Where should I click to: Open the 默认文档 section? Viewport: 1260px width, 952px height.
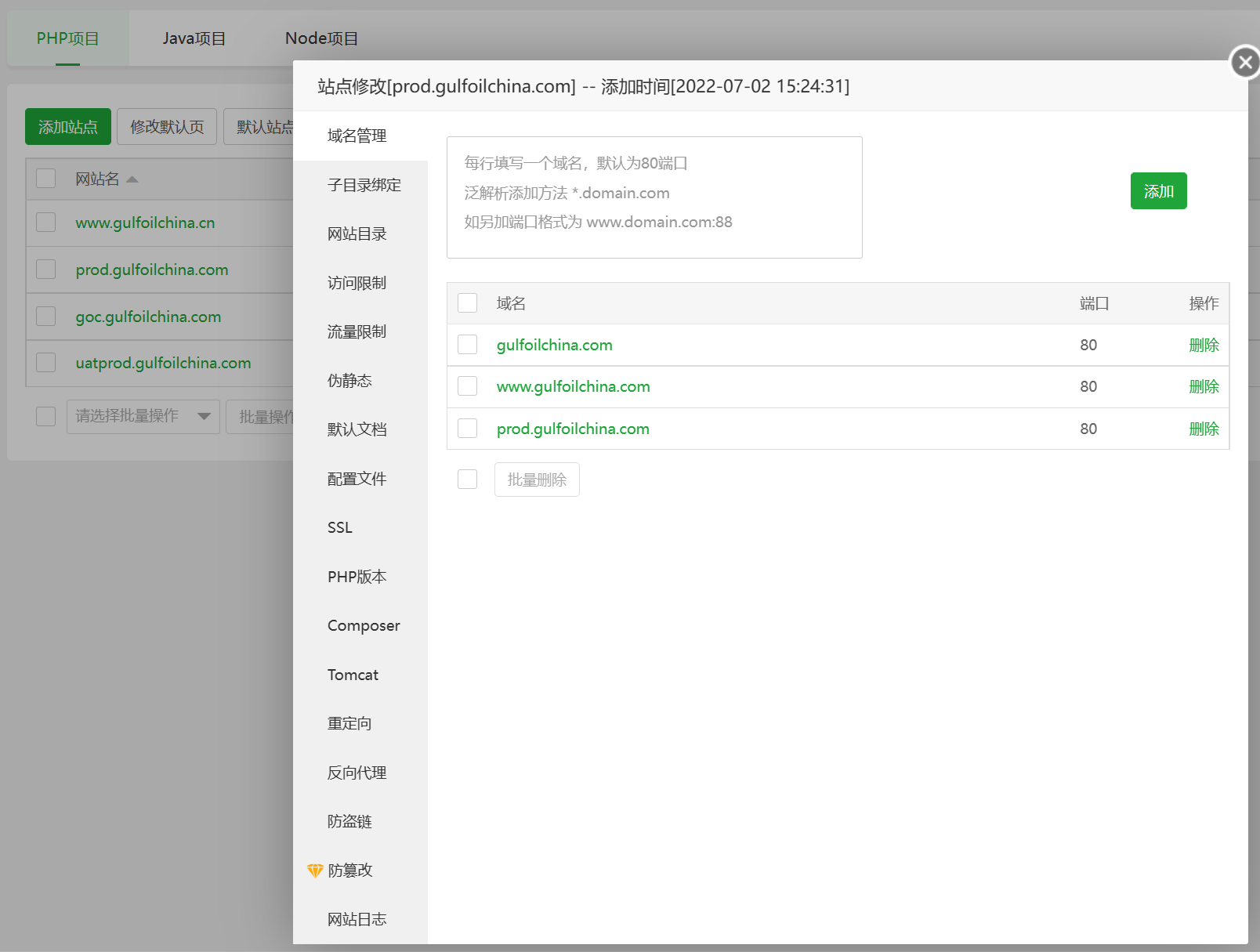(x=360, y=429)
